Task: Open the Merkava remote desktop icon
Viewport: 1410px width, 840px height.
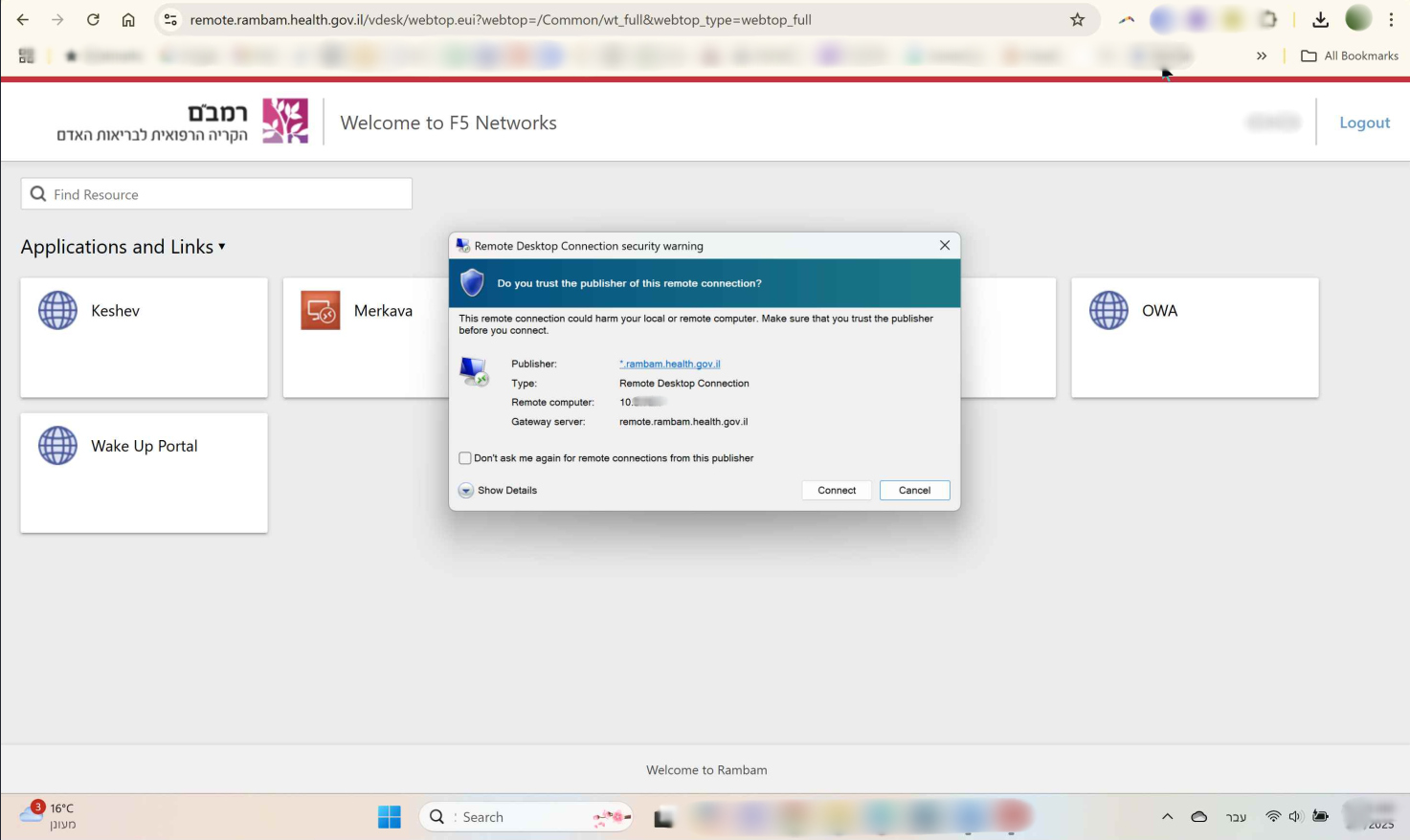Action: point(321,311)
